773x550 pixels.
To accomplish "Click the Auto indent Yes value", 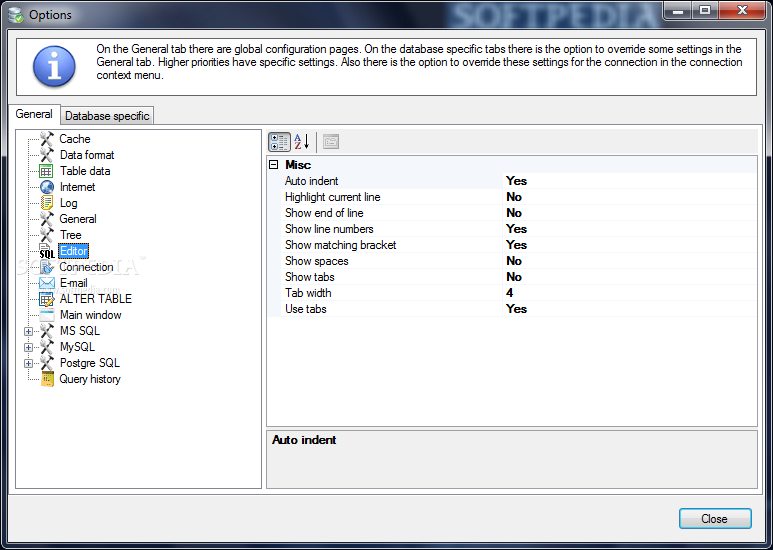I will point(516,181).
